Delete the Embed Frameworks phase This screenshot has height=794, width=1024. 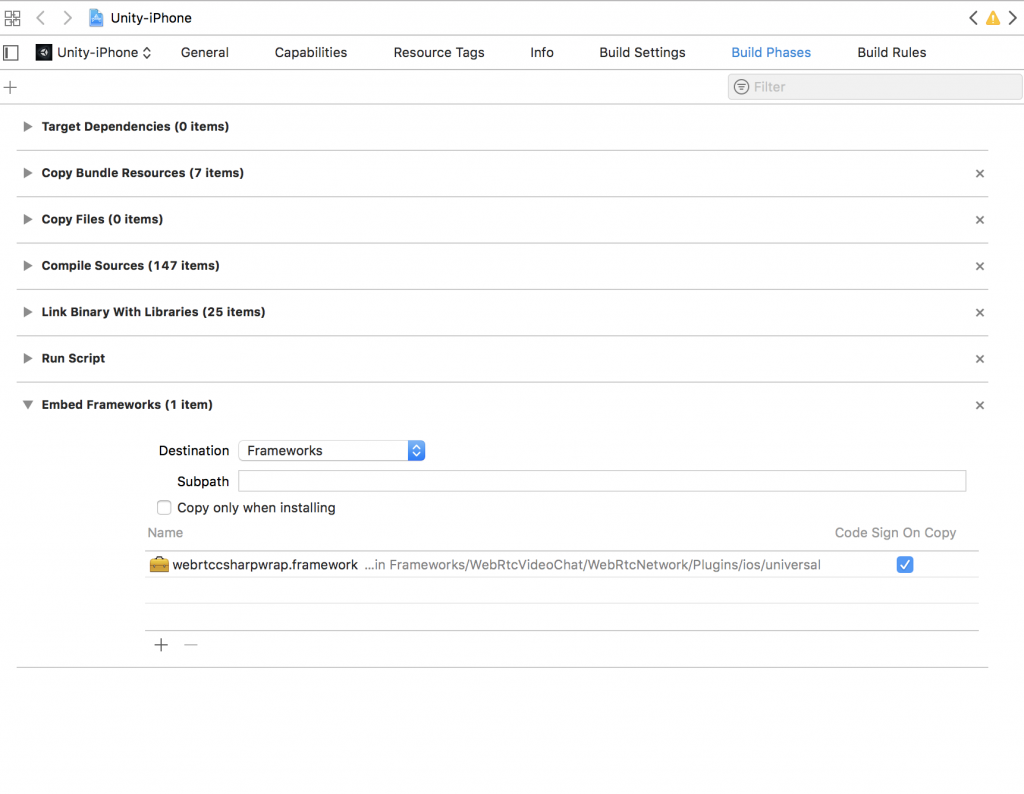979,406
